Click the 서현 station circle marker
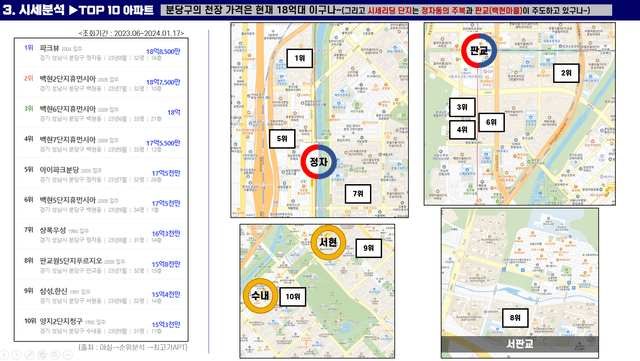Viewport: 640px width, 361px height. click(x=328, y=243)
